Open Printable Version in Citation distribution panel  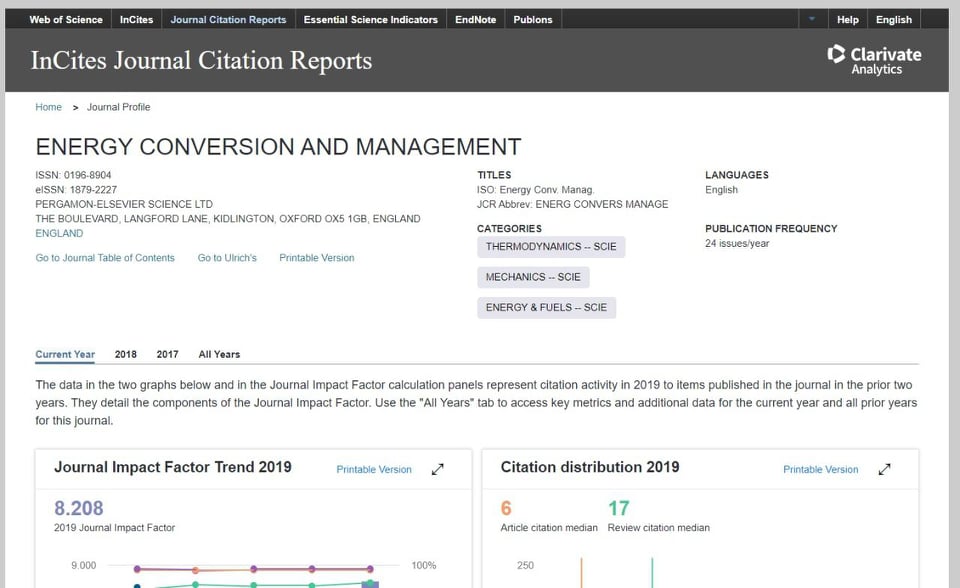point(820,469)
